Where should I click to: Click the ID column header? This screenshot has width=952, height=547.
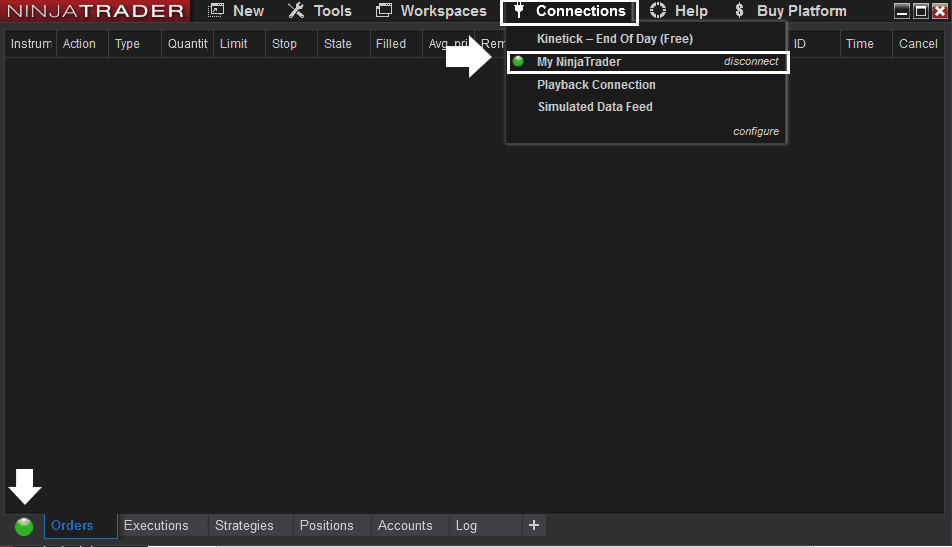click(814, 44)
